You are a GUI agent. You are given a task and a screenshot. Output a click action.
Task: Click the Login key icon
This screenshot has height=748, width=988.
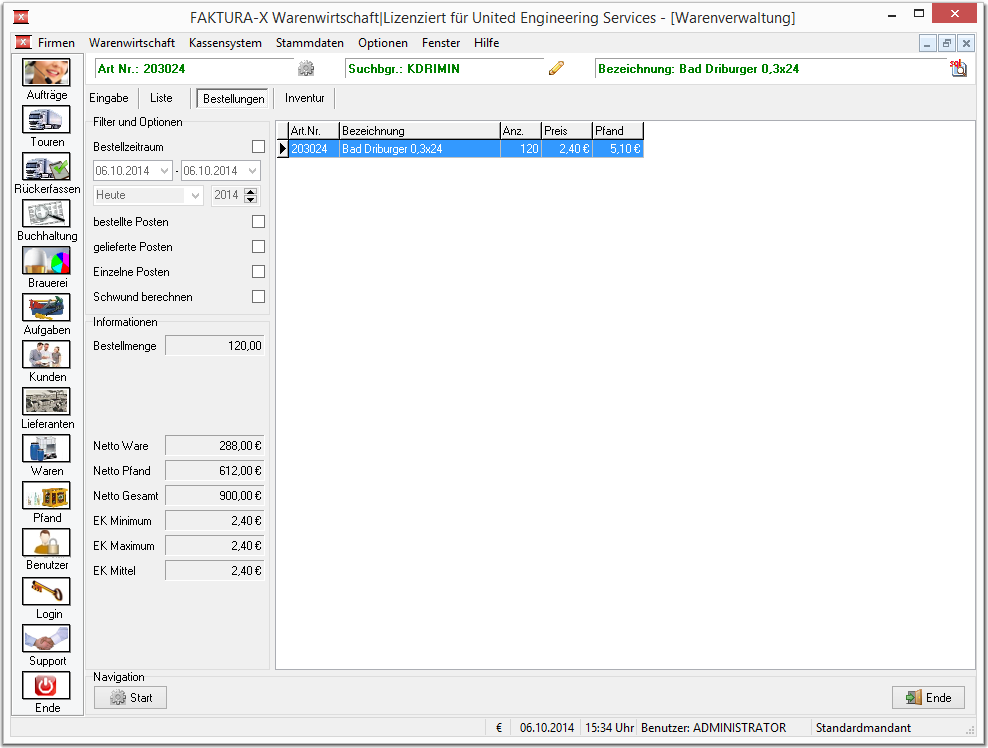click(46, 591)
